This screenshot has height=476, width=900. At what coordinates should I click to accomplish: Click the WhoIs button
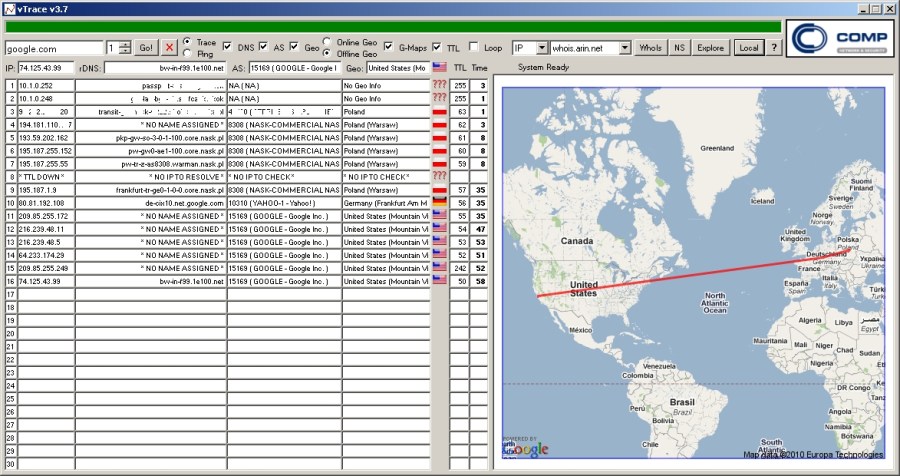coord(650,48)
